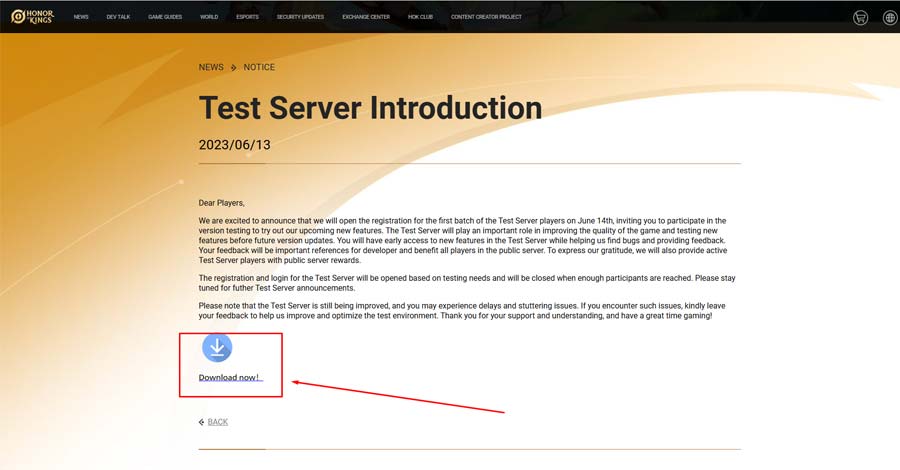Click the breadcrumb arrow separator
The height and width of the screenshot is (470, 900).
233,68
